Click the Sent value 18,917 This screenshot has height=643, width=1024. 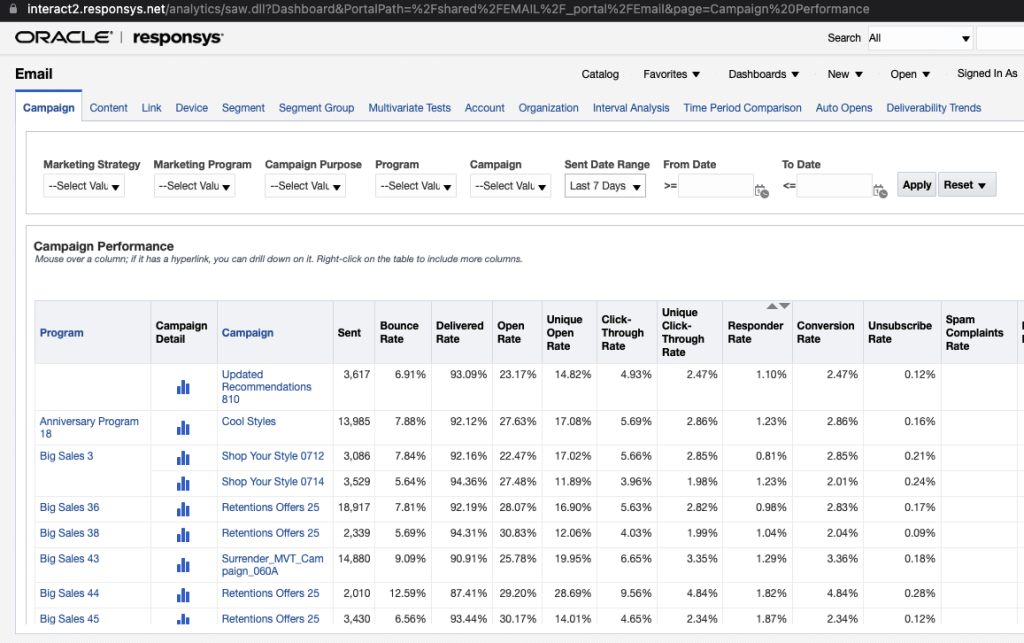(354, 508)
